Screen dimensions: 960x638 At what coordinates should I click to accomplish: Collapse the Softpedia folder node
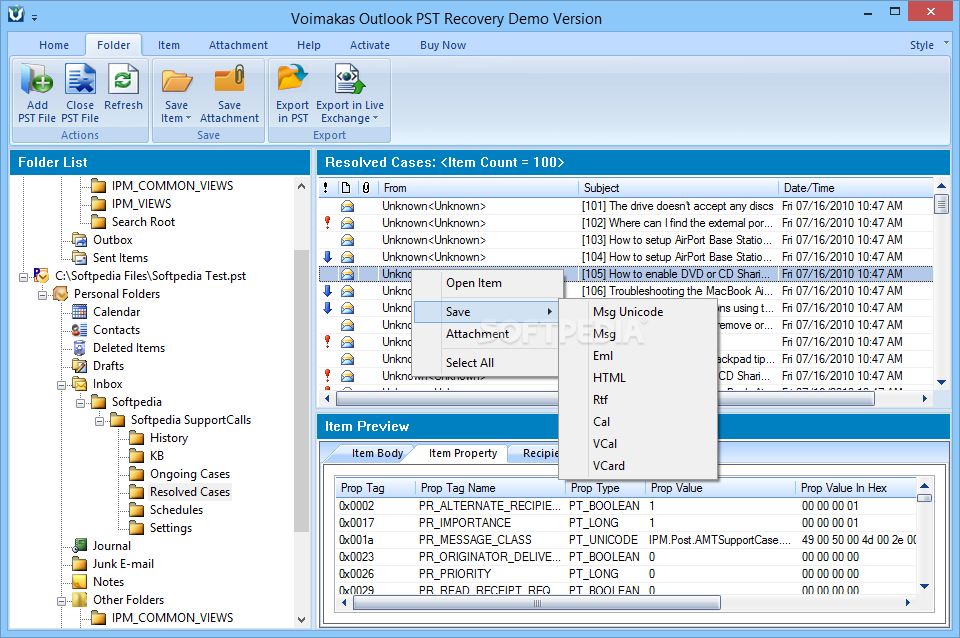point(80,403)
